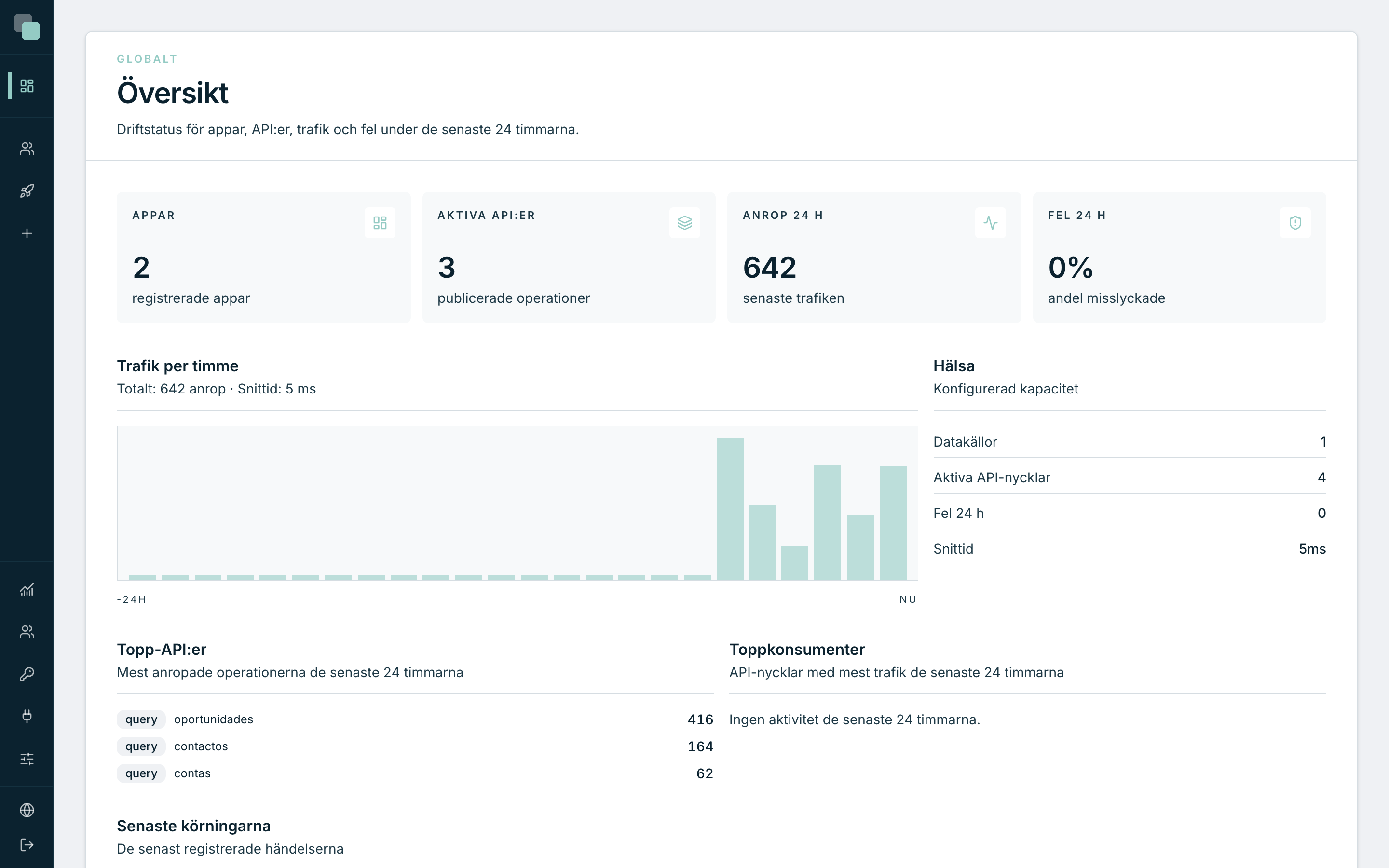This screenshot has width=1389, height=868.
Task: Click the layers icon on Aktiva API:er card
Action: click(685, 223)
